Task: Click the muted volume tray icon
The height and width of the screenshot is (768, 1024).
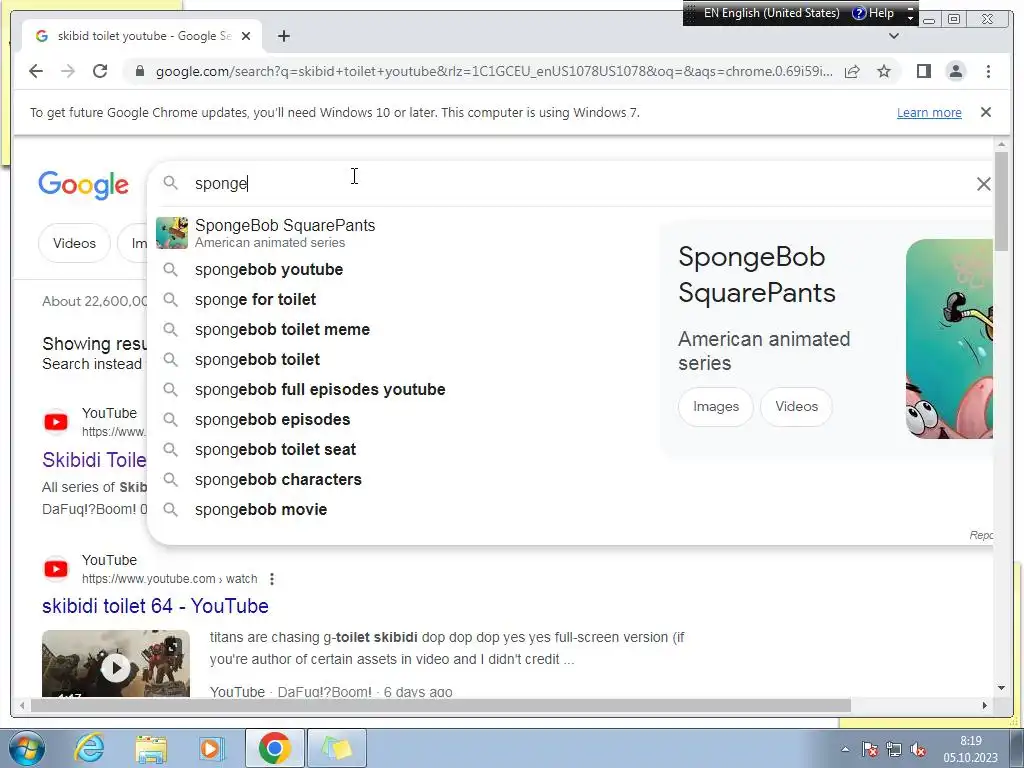Action: [918, 749]
